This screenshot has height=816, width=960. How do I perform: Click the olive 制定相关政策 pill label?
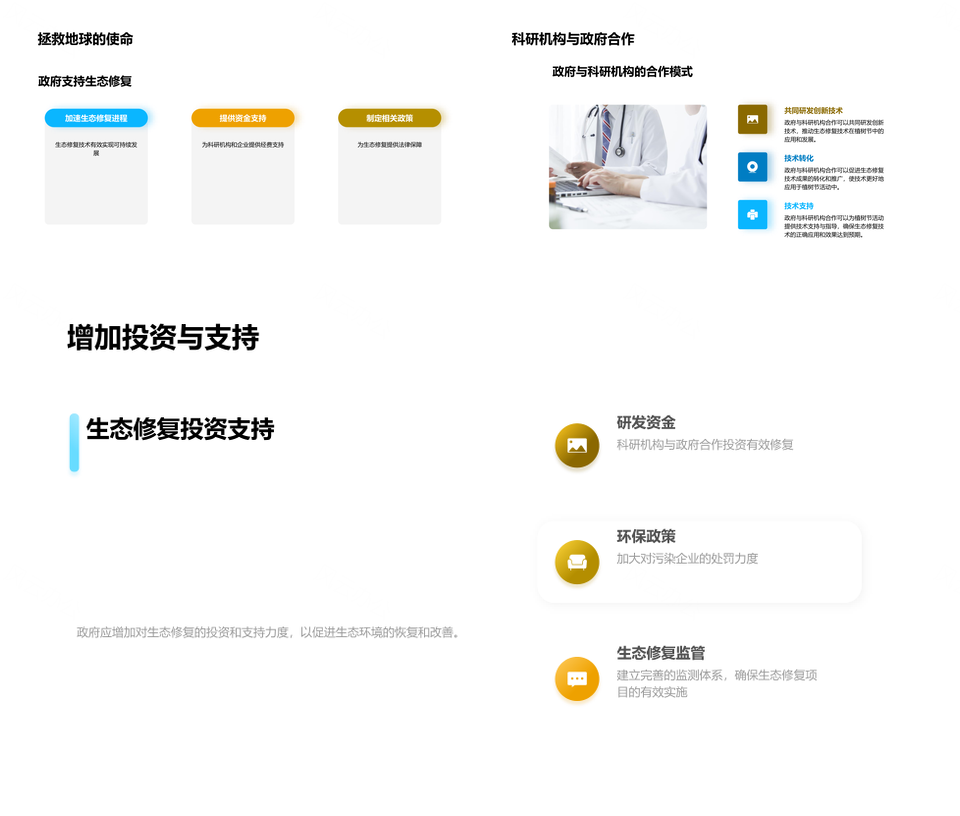[389, 118]
